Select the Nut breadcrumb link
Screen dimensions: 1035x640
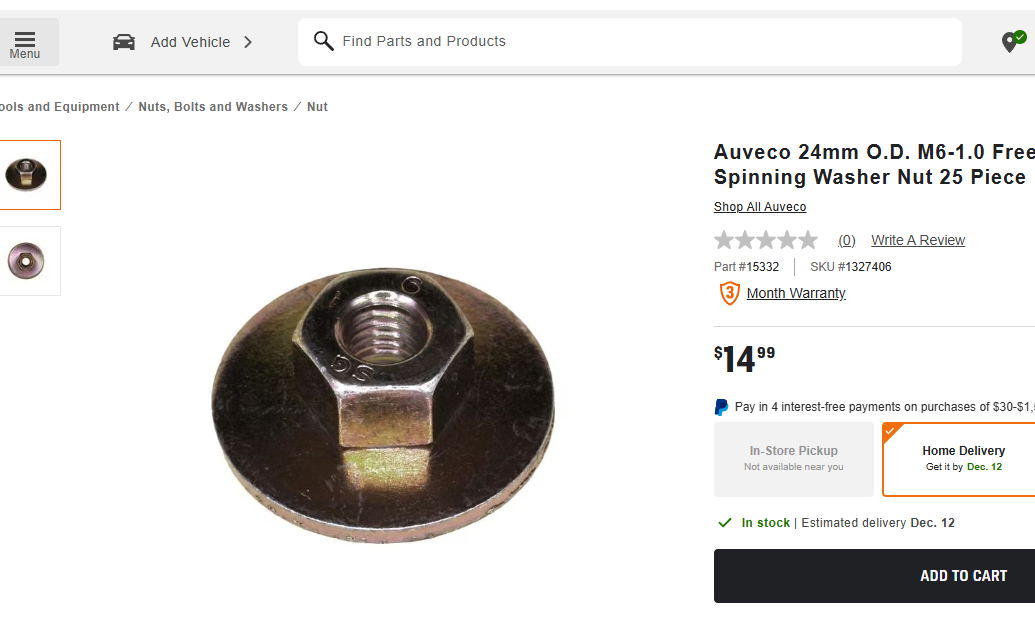coord(317,106)
